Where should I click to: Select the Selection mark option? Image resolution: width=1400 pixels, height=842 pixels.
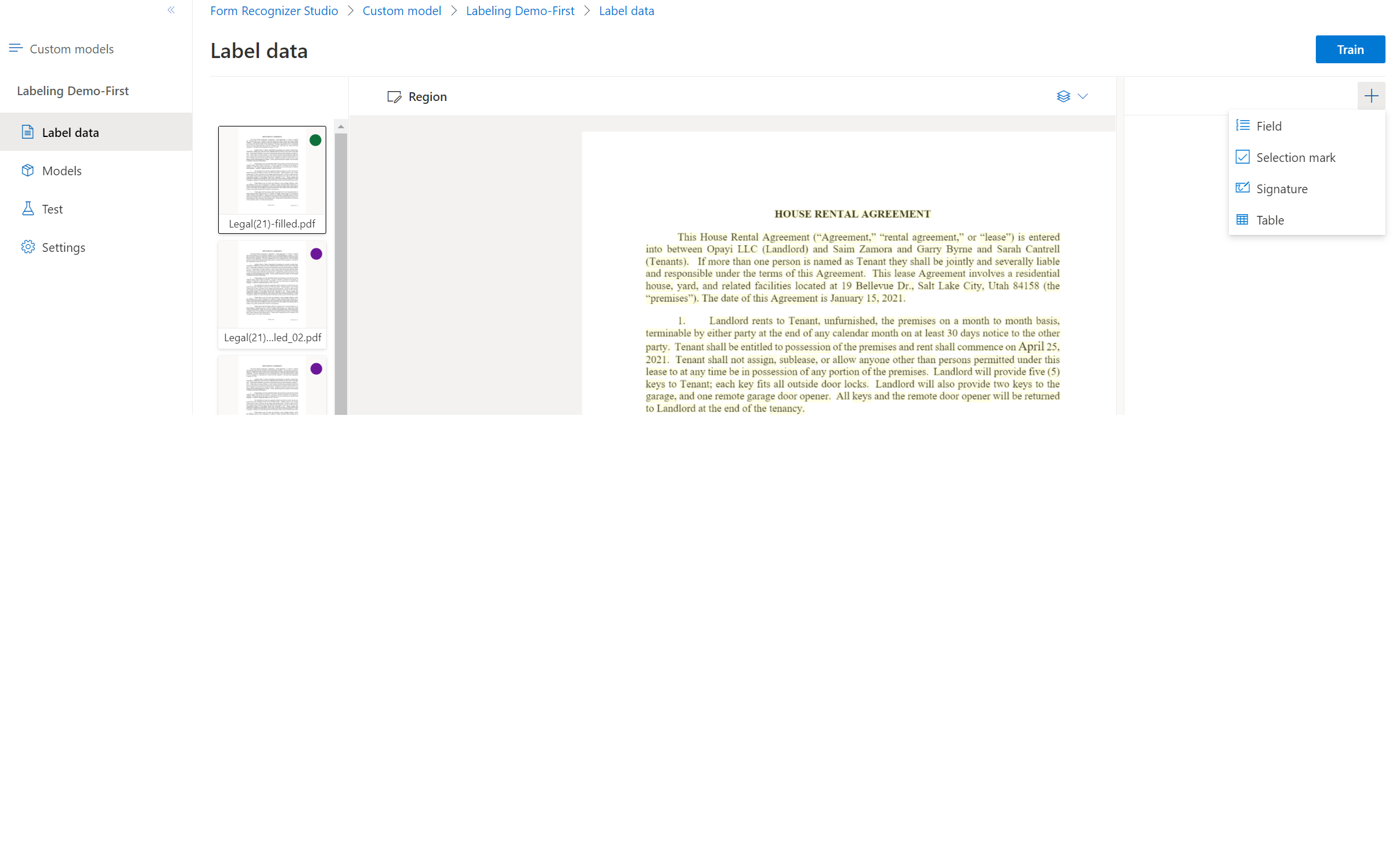click(1296, 157)
